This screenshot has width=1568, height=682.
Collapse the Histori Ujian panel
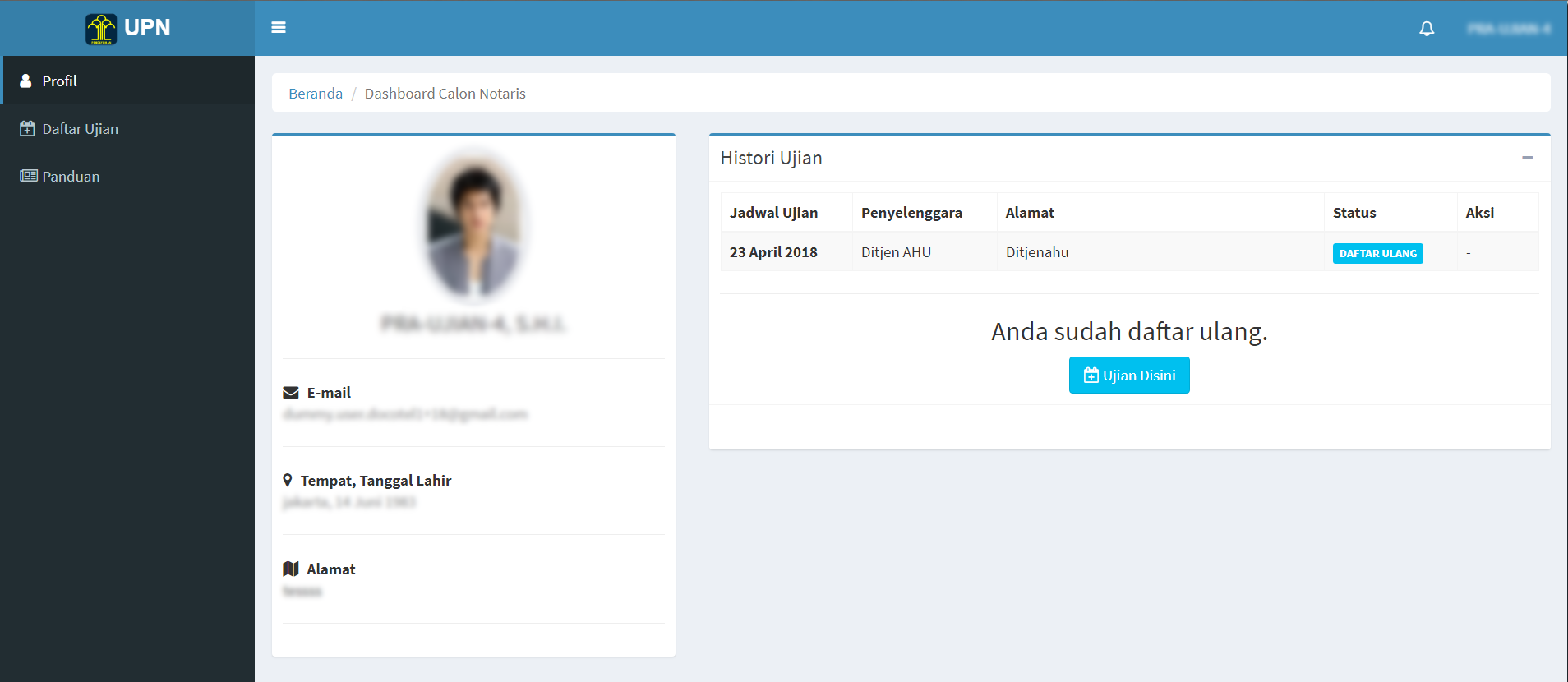point(1527,158)
